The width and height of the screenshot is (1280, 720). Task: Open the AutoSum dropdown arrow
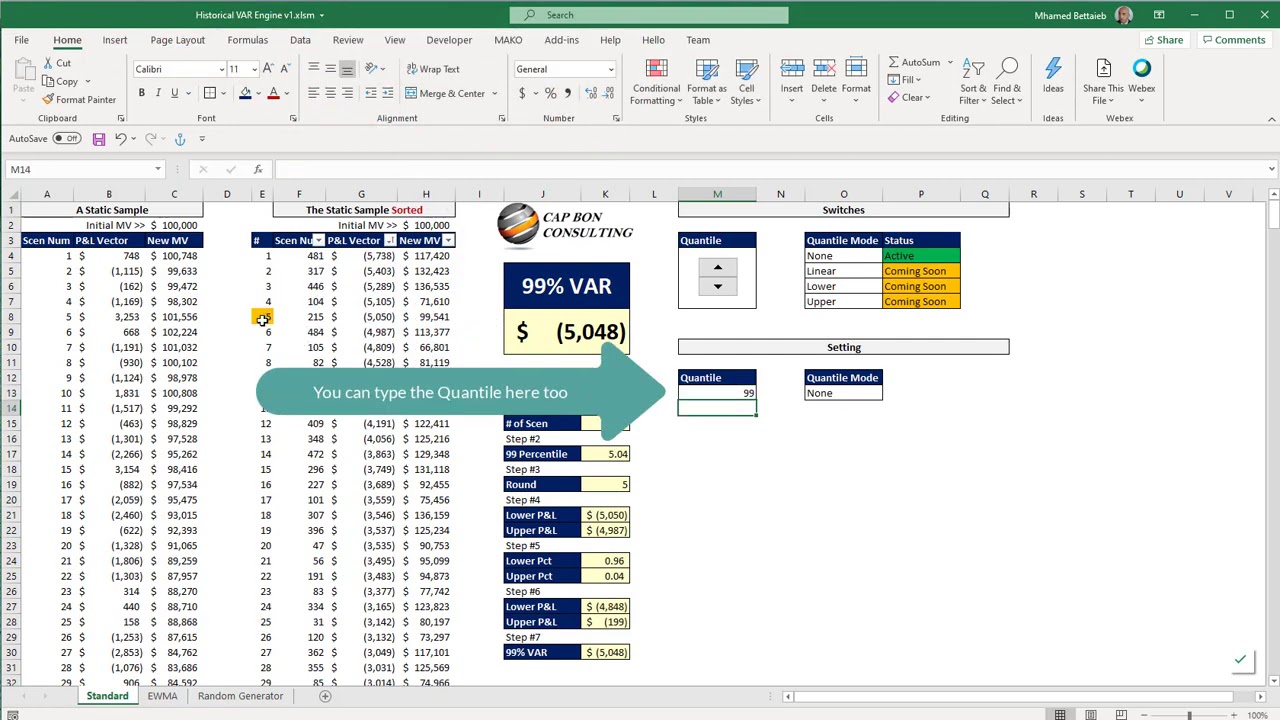click(x=950, y=62)
